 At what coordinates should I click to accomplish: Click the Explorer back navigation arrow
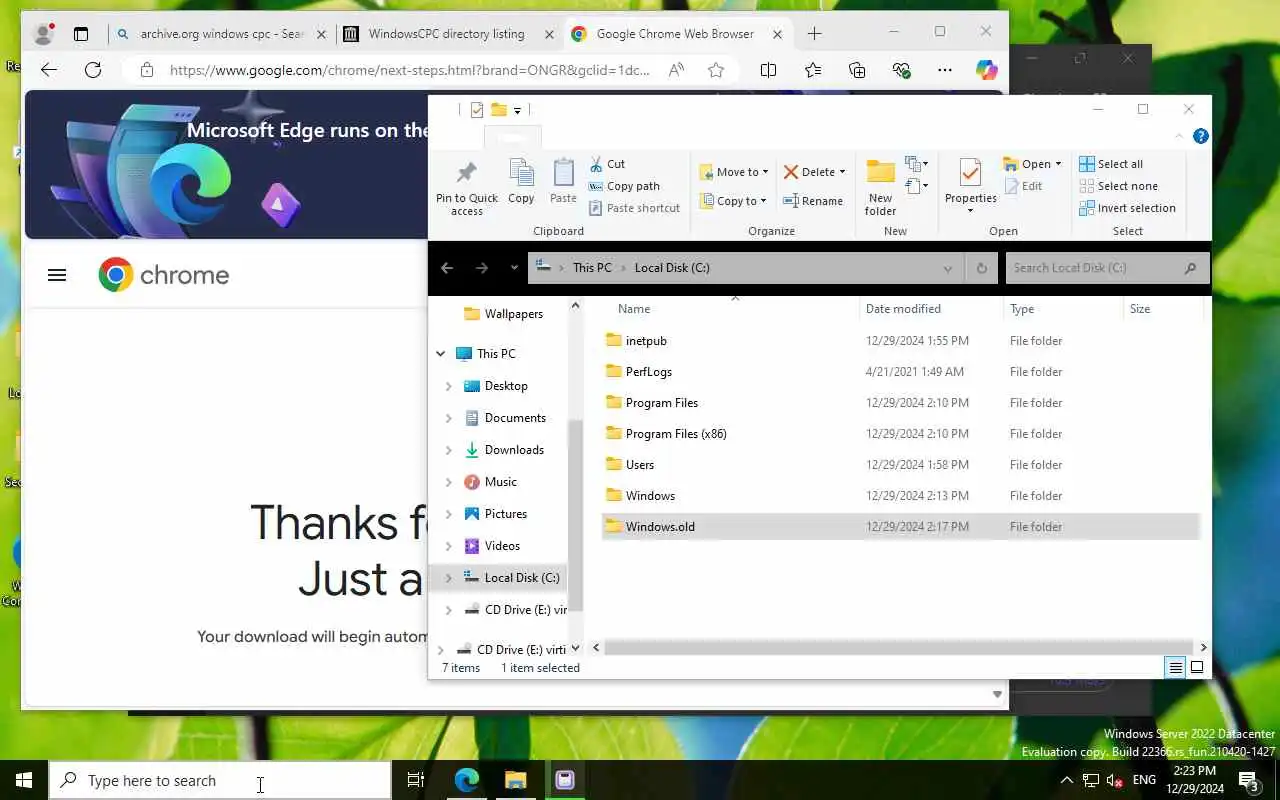tap(447, 268)
